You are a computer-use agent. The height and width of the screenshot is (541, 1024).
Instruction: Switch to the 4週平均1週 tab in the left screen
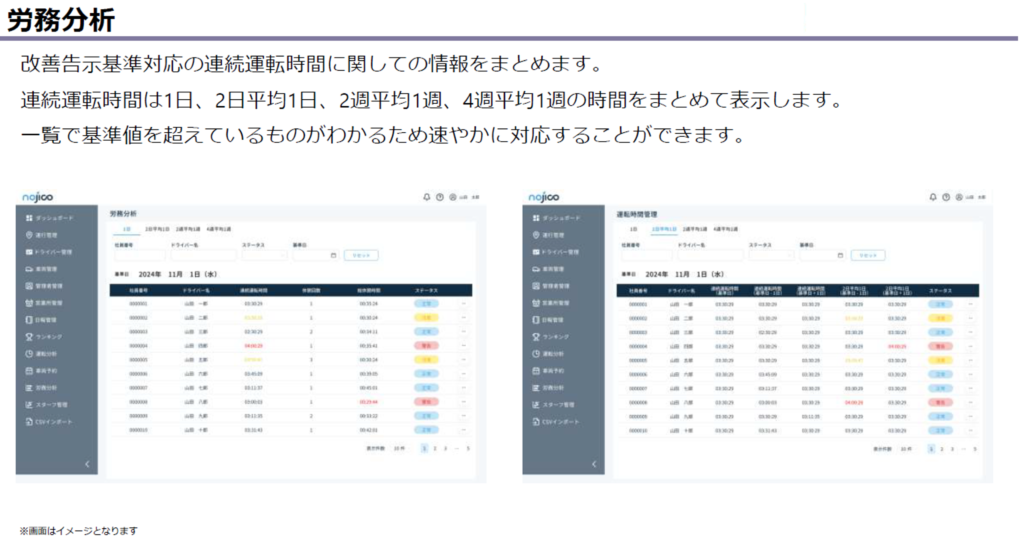219,229
